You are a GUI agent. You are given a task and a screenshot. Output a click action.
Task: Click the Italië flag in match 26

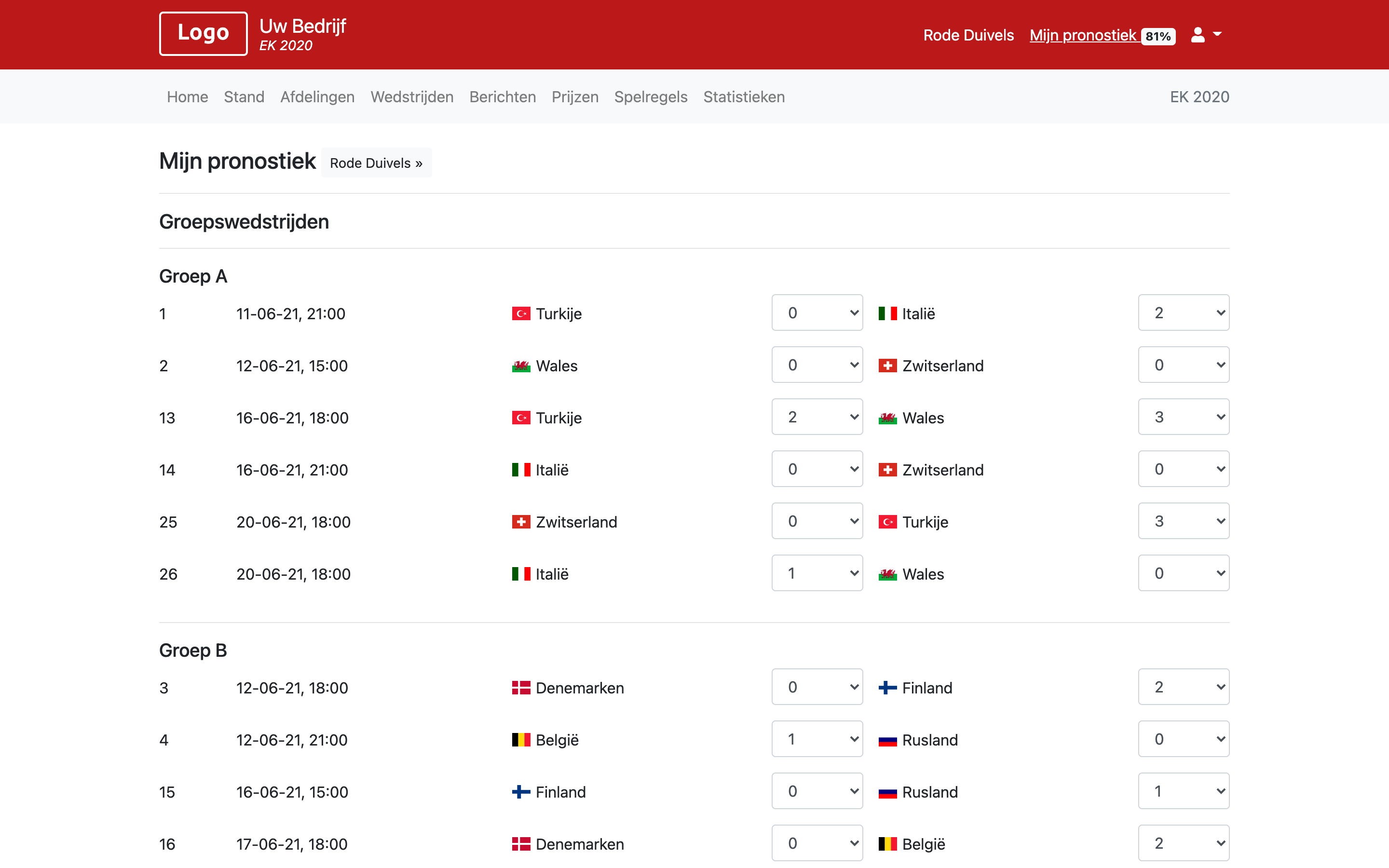point(521,574)
